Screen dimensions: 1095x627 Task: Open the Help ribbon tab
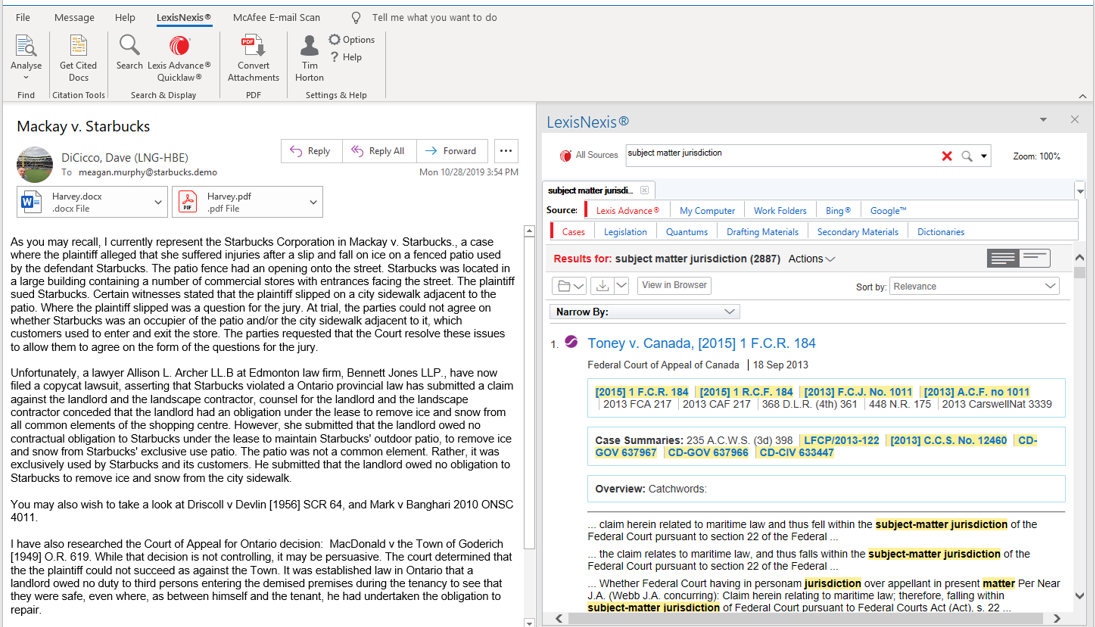coord(125,17)
